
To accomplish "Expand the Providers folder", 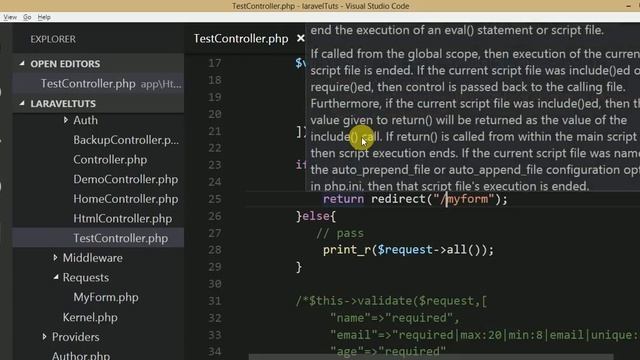I will 44,337.
